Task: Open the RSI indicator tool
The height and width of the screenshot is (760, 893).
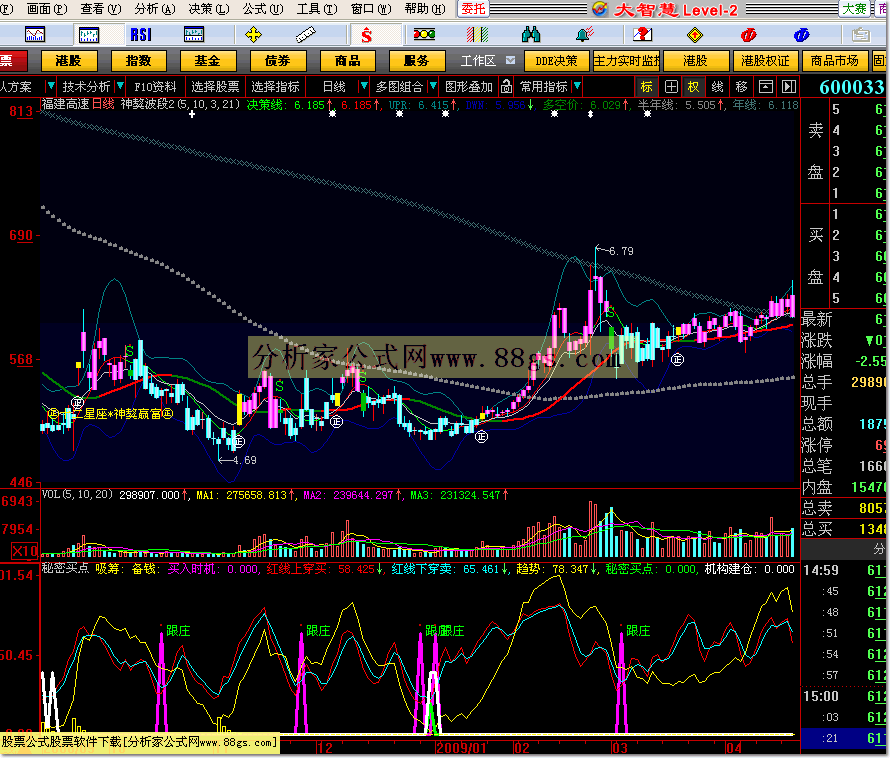Action: 141,35
